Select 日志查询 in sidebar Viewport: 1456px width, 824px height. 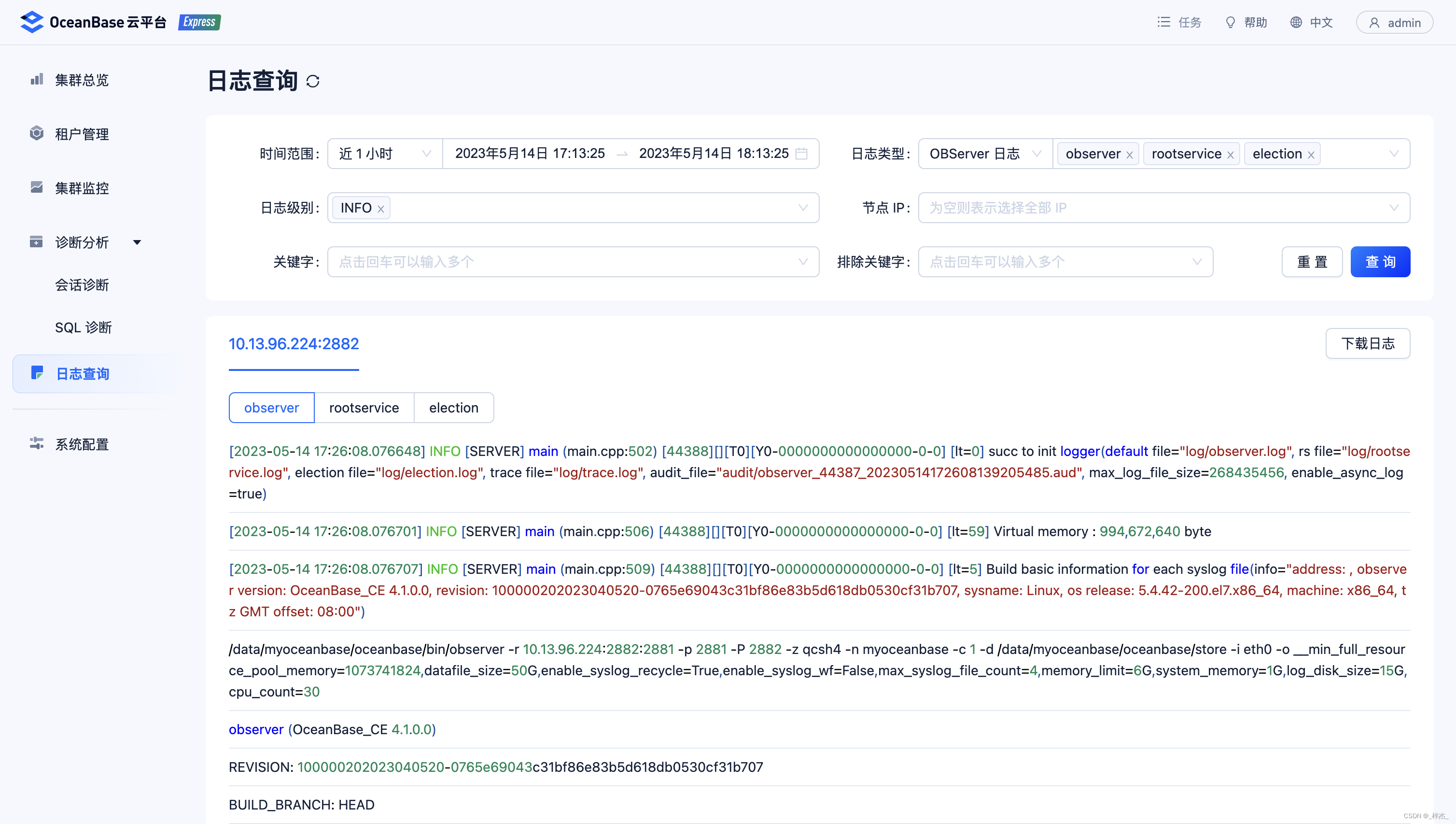(x=95, y=373)
